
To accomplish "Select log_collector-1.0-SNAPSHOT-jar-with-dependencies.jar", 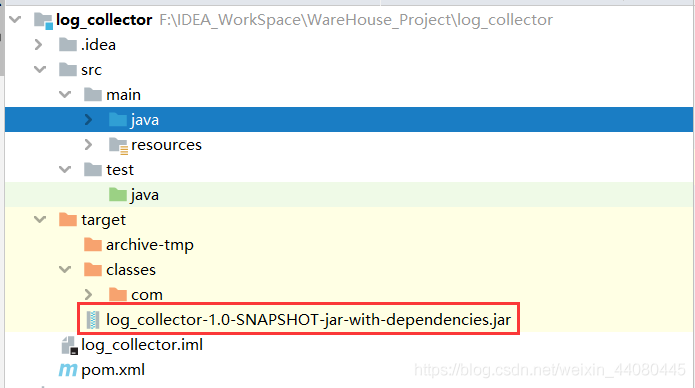I will [x=308, y=320].
